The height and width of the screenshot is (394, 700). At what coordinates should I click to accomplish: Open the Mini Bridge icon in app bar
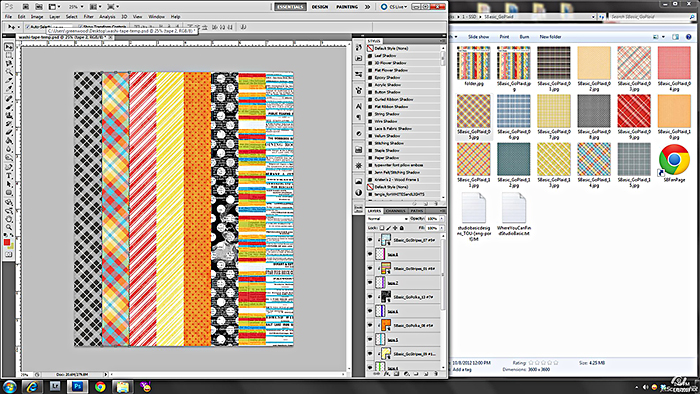[39, 7]
